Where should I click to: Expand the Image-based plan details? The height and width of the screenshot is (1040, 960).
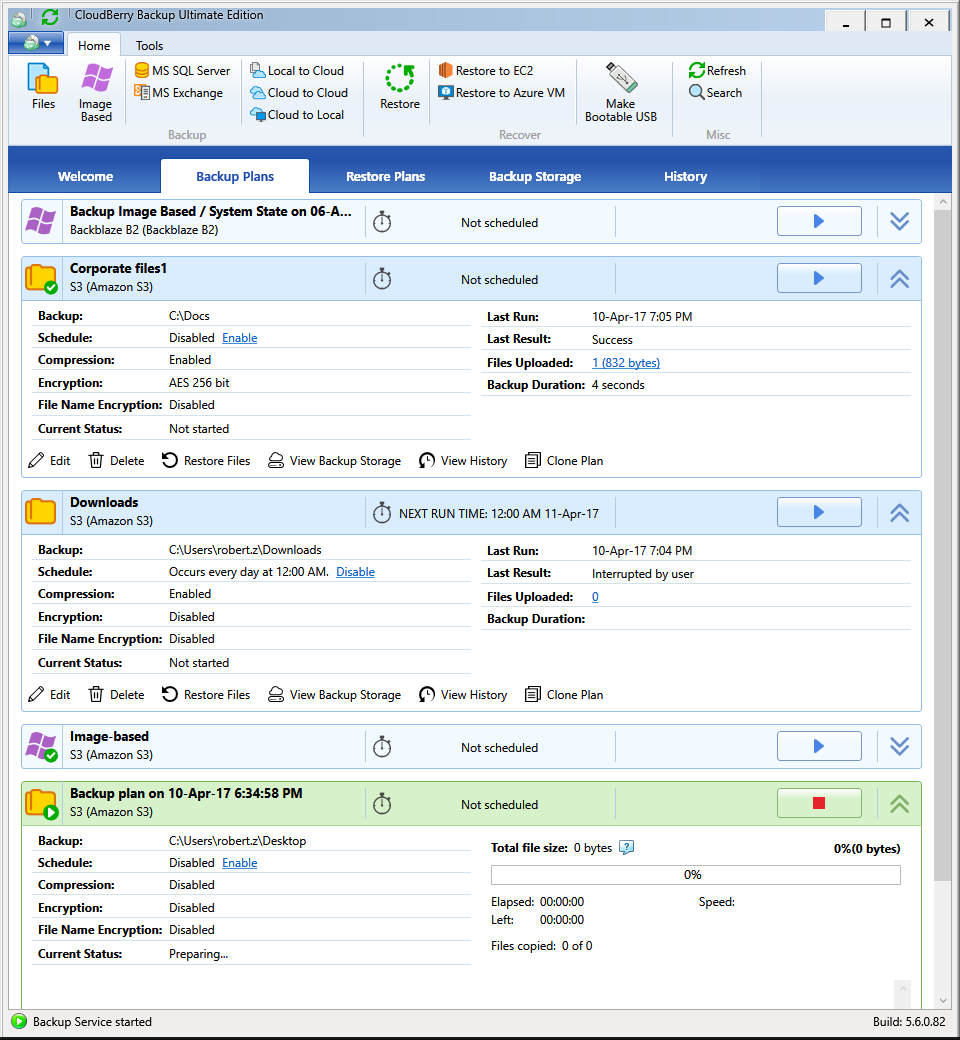[x=900, y=747]
